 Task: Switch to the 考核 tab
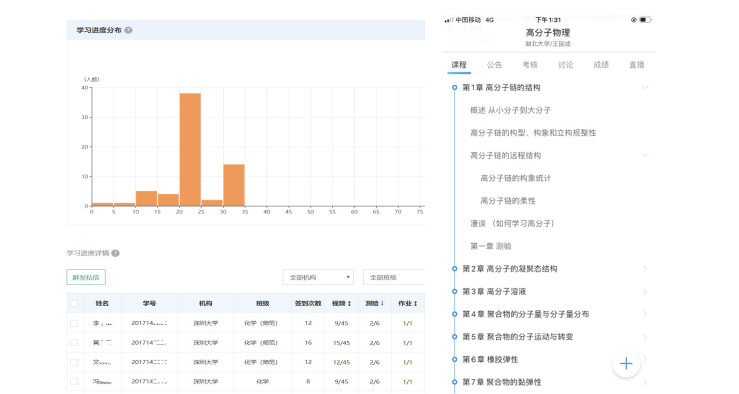click(530, 65)
